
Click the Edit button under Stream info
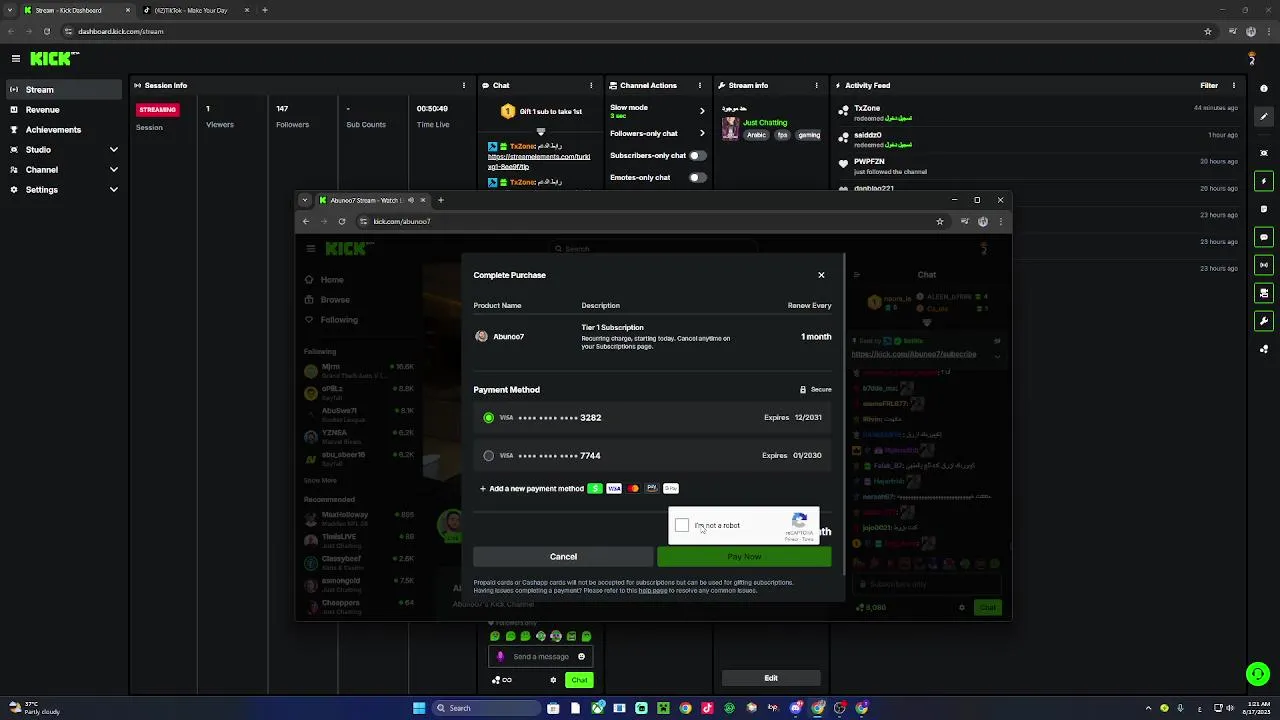point(771,678)
